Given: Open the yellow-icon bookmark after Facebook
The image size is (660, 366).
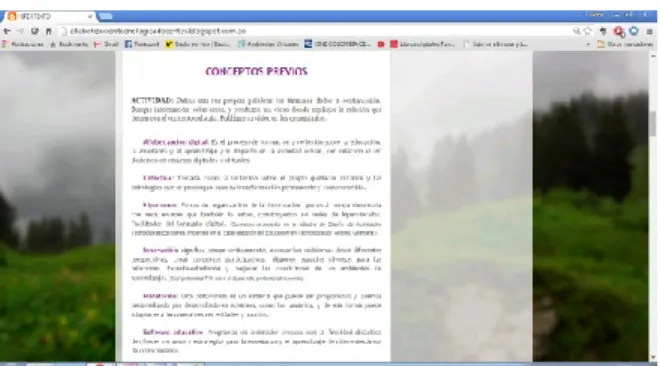Looking at the screenshot, I should [x=198, y=44].
